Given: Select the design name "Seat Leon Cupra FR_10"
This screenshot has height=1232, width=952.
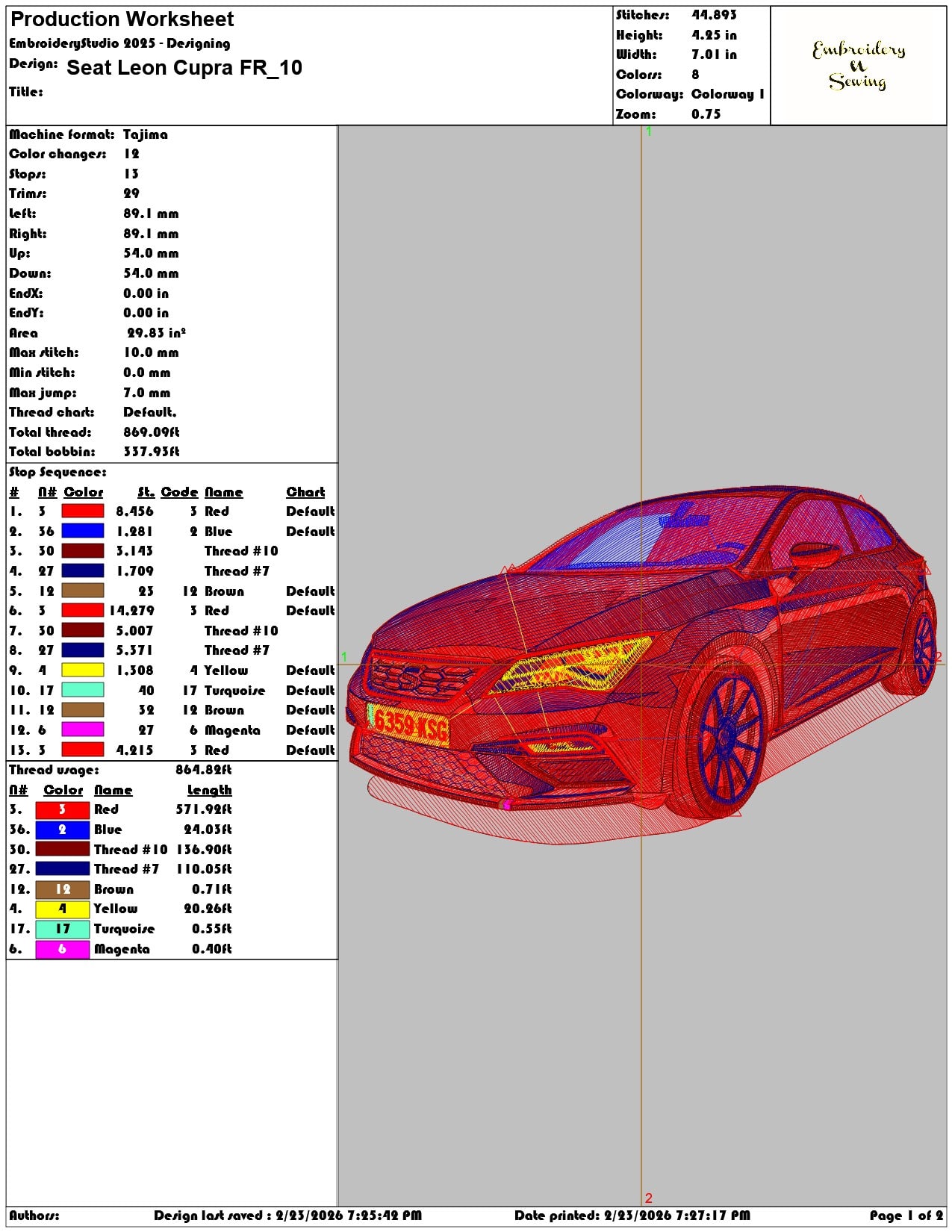Looking at the screenshot, I should [x=184, y=68].
